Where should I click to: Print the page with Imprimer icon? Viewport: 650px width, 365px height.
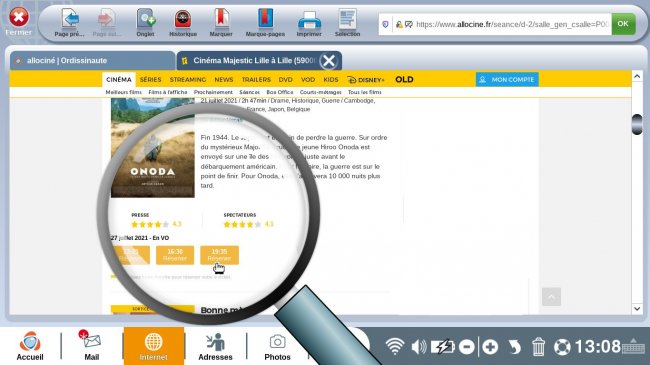[x=309, y=20]
